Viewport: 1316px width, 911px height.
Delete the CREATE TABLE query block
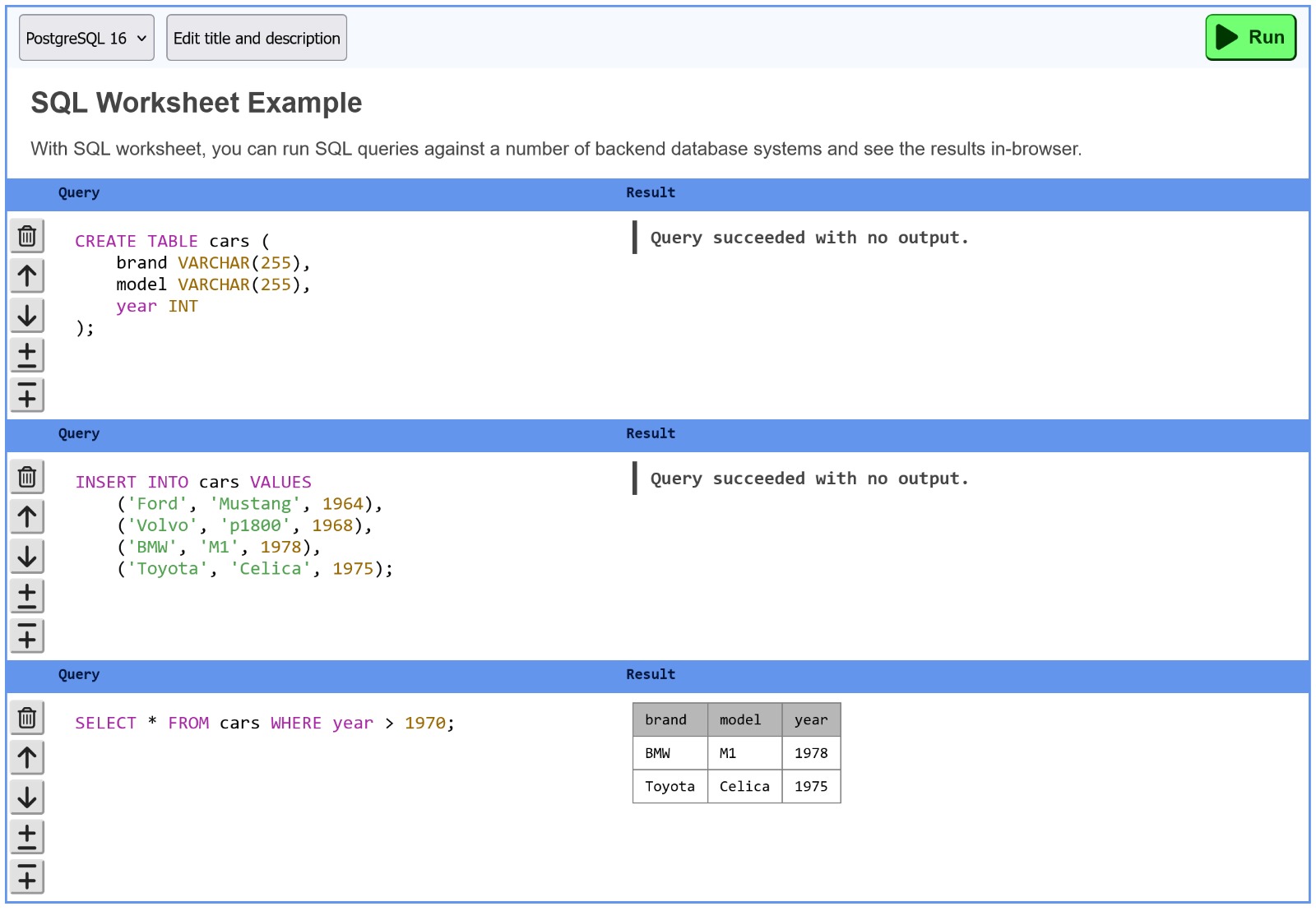point(27,236)
